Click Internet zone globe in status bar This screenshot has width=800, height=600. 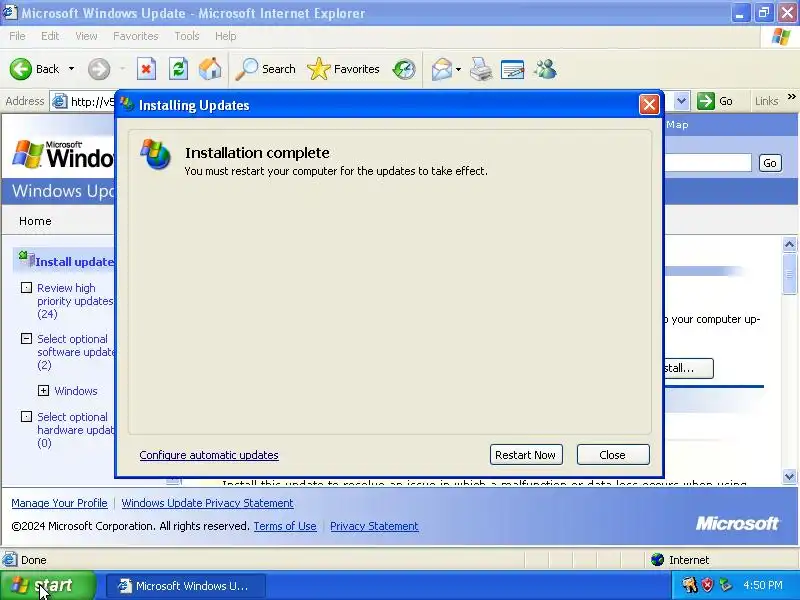[x=657, y=560]
